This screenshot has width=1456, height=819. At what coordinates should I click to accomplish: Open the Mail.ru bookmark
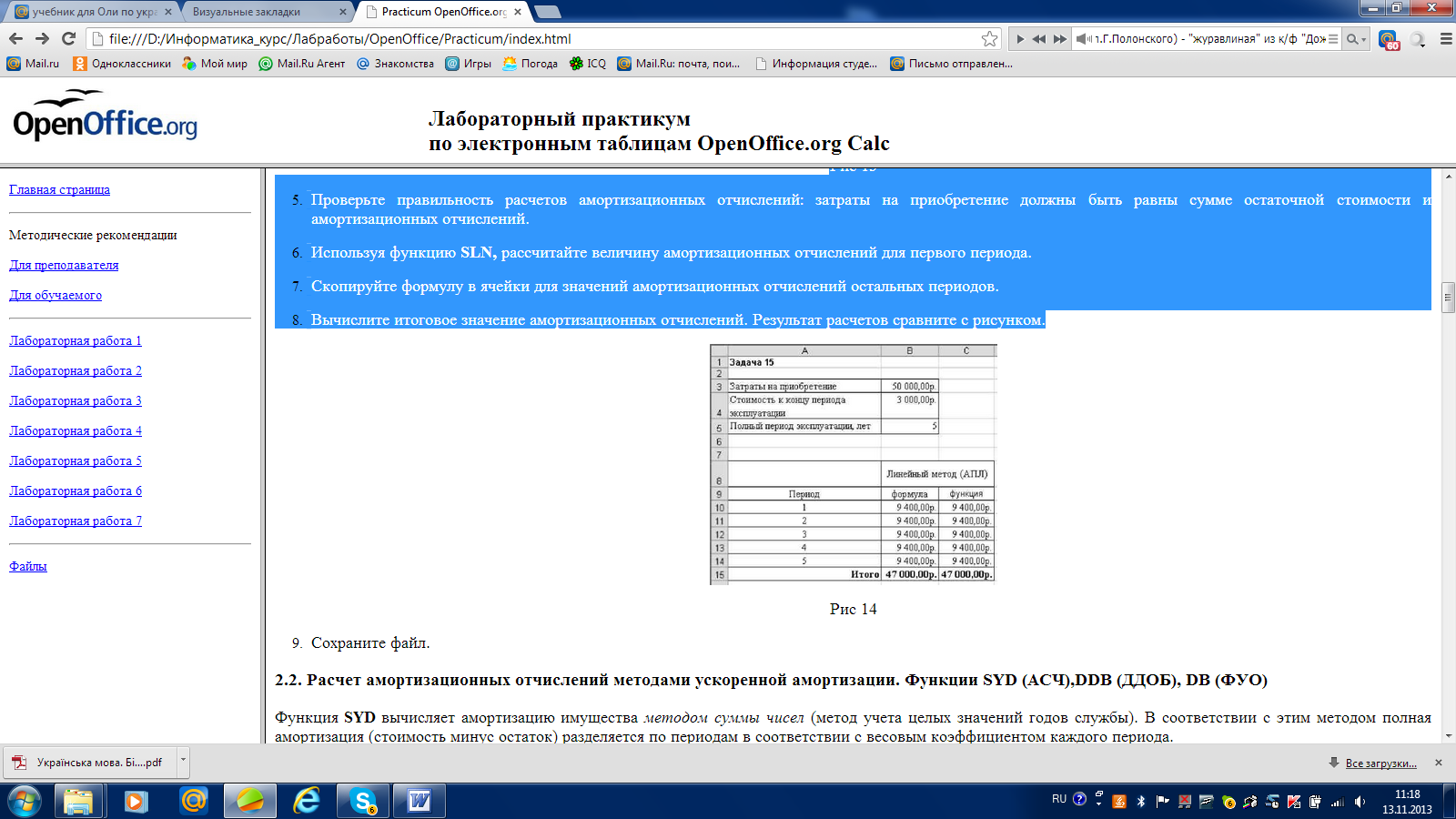click(x=33, y=64)
